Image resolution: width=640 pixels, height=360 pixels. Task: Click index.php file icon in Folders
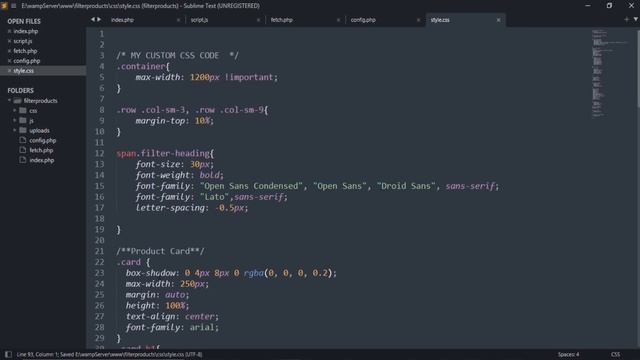coord(23,160)
